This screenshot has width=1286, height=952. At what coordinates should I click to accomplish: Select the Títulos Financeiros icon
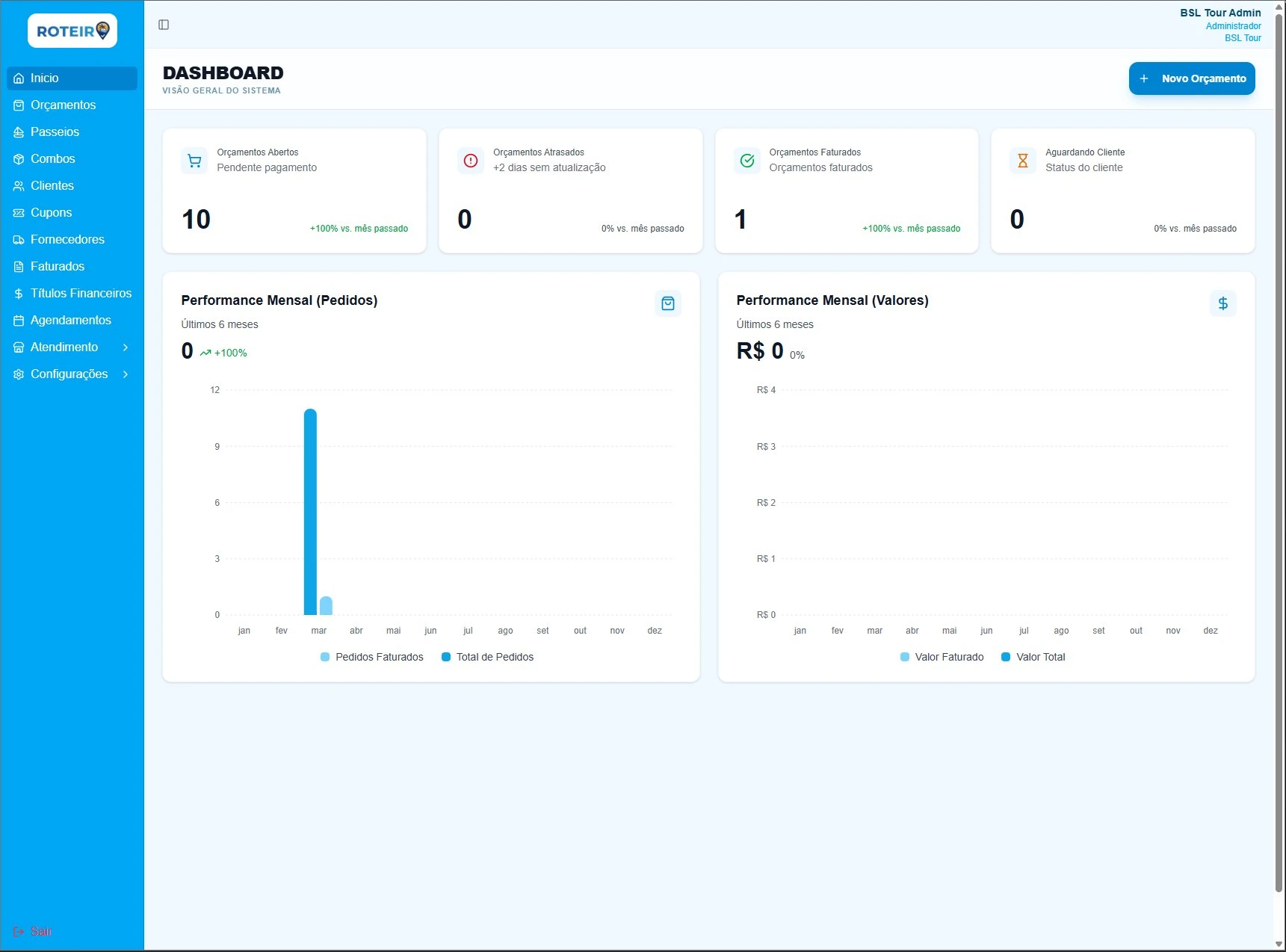[19, 293]
